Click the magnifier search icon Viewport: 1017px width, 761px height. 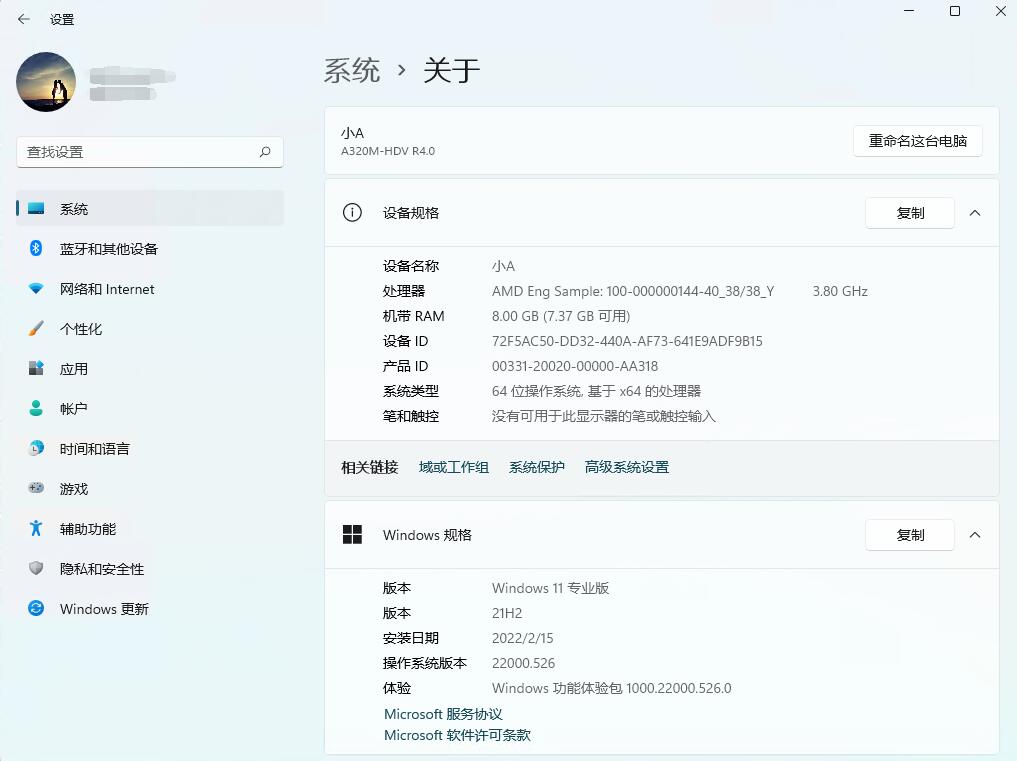click(265, 152)
